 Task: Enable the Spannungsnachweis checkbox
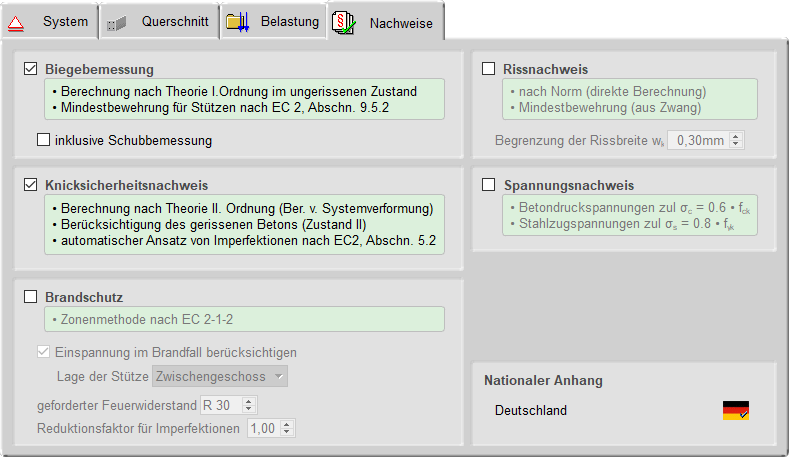(489, 185)
